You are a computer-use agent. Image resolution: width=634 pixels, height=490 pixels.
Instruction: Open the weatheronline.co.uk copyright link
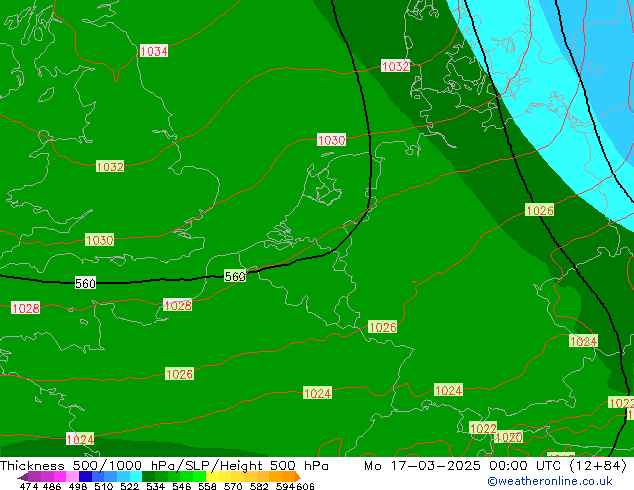[550, 481]
